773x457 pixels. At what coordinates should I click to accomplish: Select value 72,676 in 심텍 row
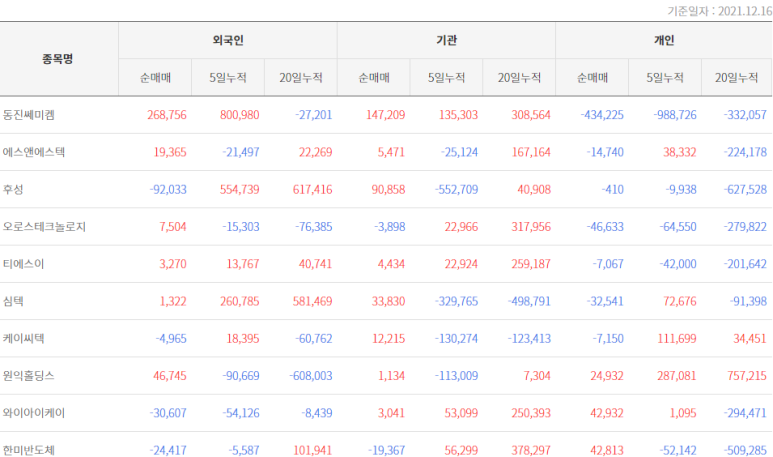tap(680, 301)
